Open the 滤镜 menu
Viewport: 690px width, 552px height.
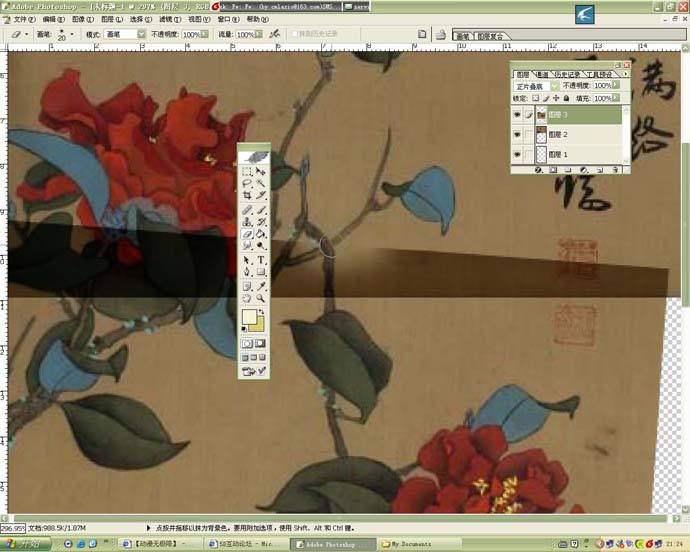tap(169, 19)
